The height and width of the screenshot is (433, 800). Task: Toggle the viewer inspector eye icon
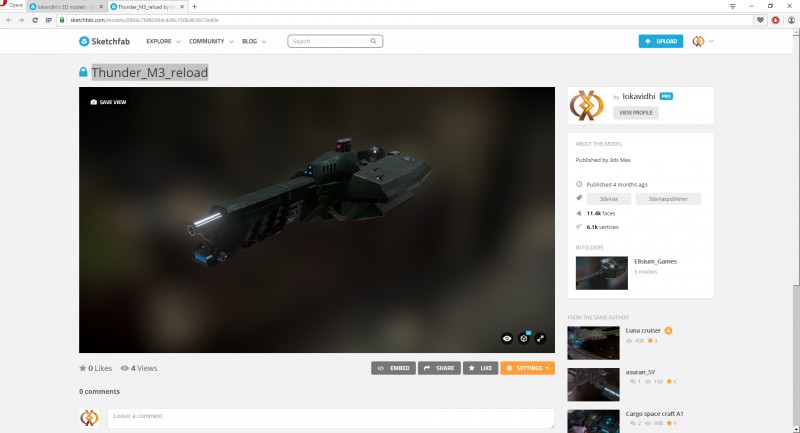pos(507,338)
